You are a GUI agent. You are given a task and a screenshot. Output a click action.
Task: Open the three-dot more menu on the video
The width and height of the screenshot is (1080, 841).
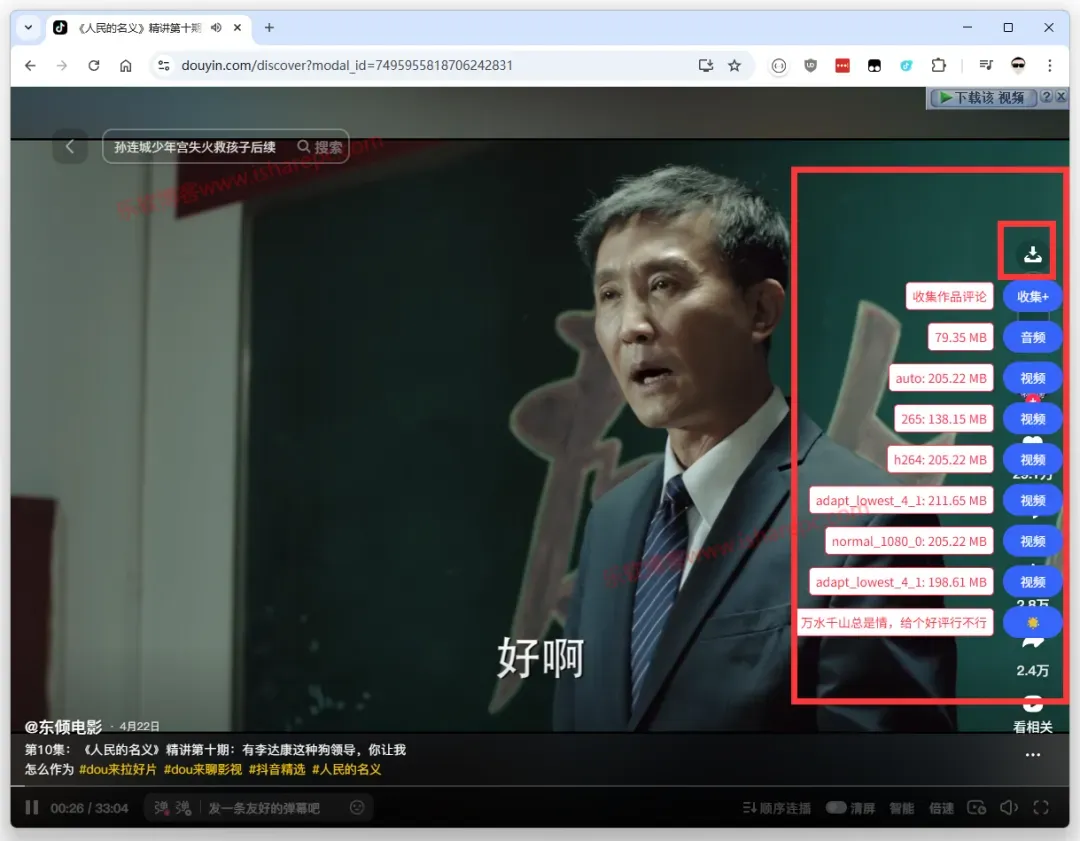tap(1032, 755)
